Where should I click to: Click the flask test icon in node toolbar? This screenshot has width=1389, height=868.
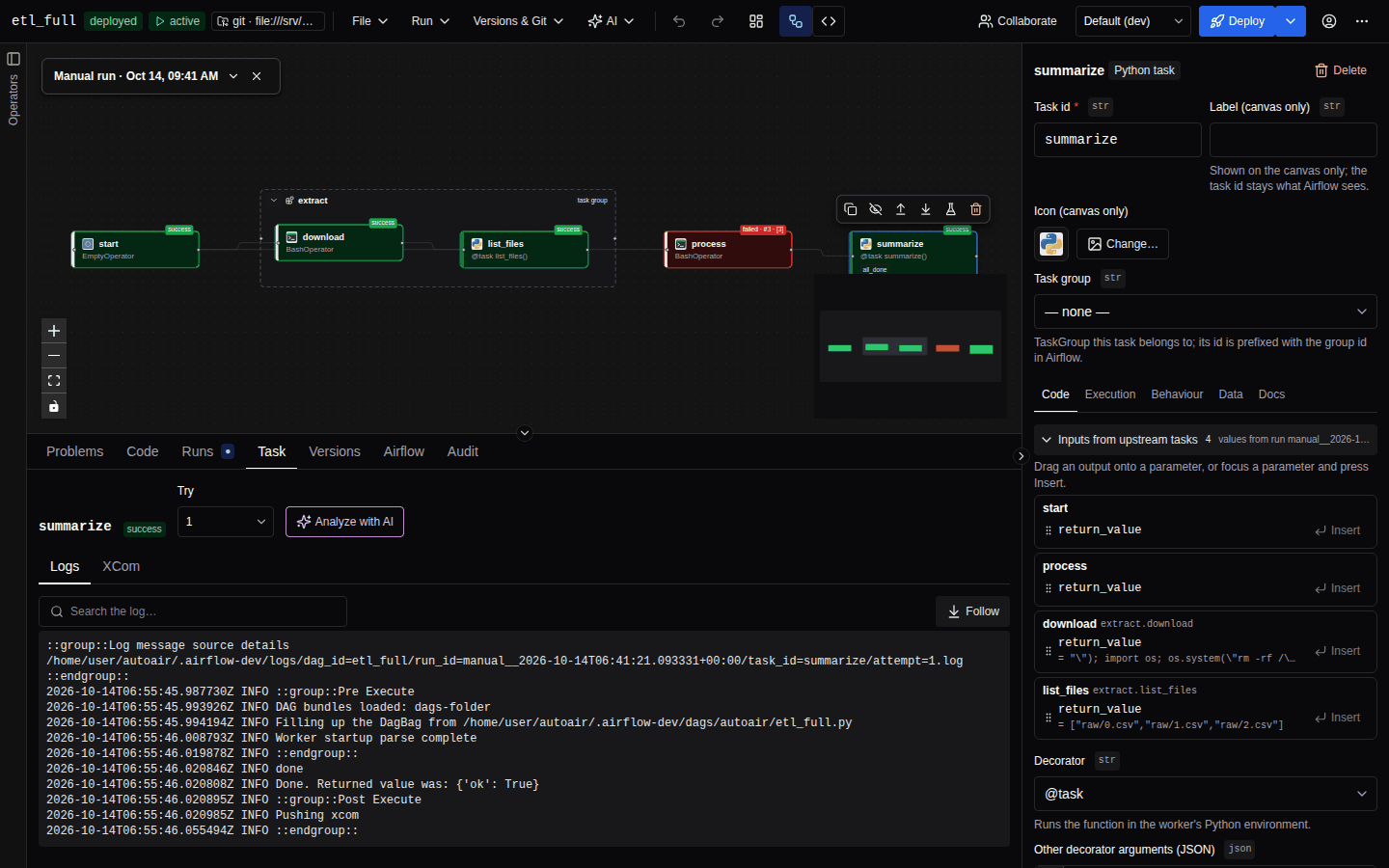pyautogui.click(x=951, y=209)
